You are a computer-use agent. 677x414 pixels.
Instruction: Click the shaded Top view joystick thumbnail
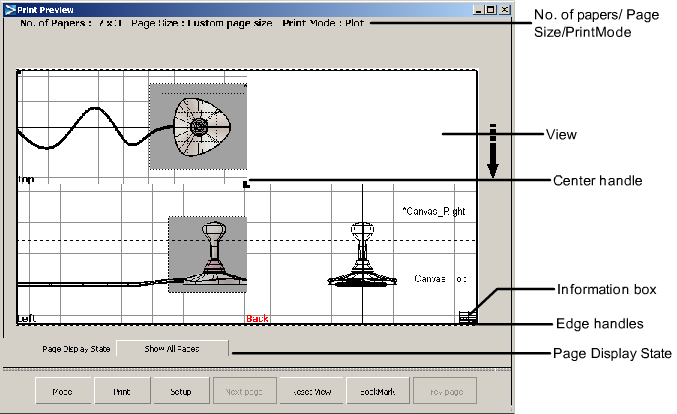(198, 126)
